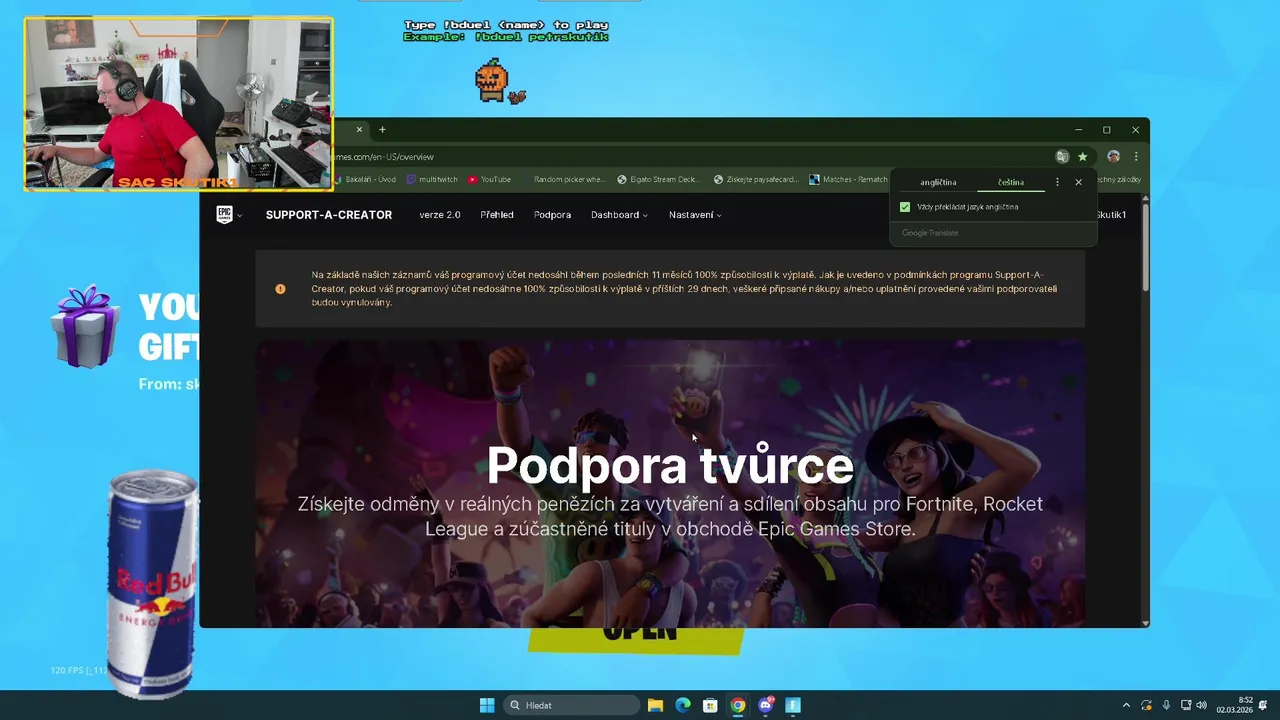Expand the Nastavení dropdown menu
This screenshot has height=720, width=1280.
tap(695, 215)
